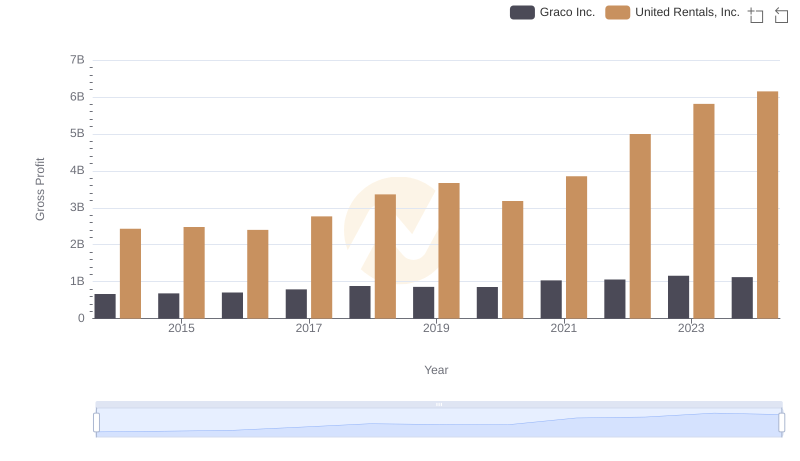800x461 pixels.
Task: Click the 2B y-axis label
Action: pyautogui.click(x=77, y=244)
